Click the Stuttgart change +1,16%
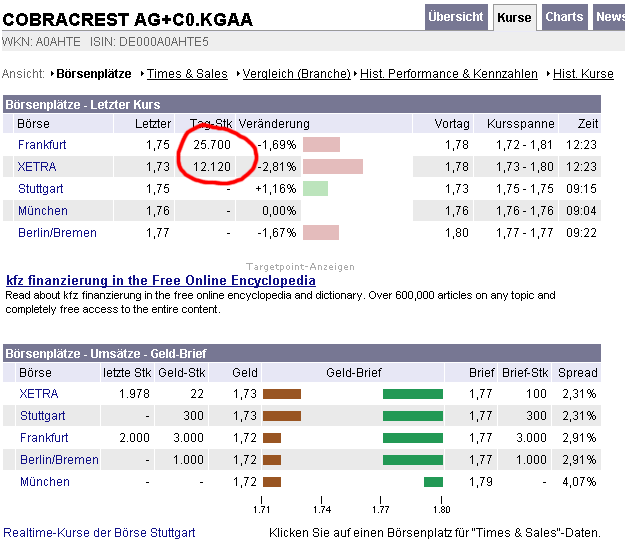The image size is (625, 550). point(276,189)
